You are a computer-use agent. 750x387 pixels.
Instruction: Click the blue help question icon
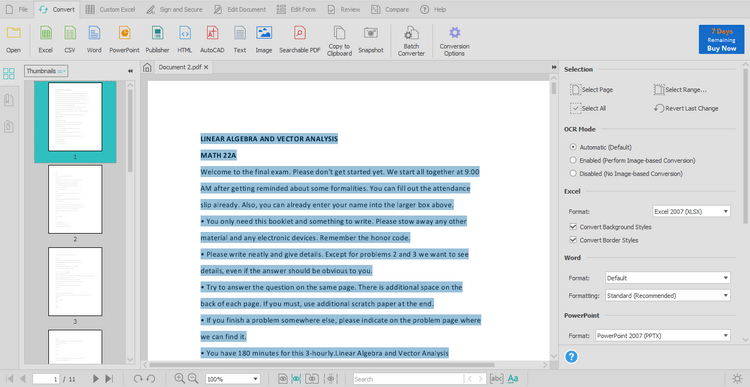click(571, 357)
